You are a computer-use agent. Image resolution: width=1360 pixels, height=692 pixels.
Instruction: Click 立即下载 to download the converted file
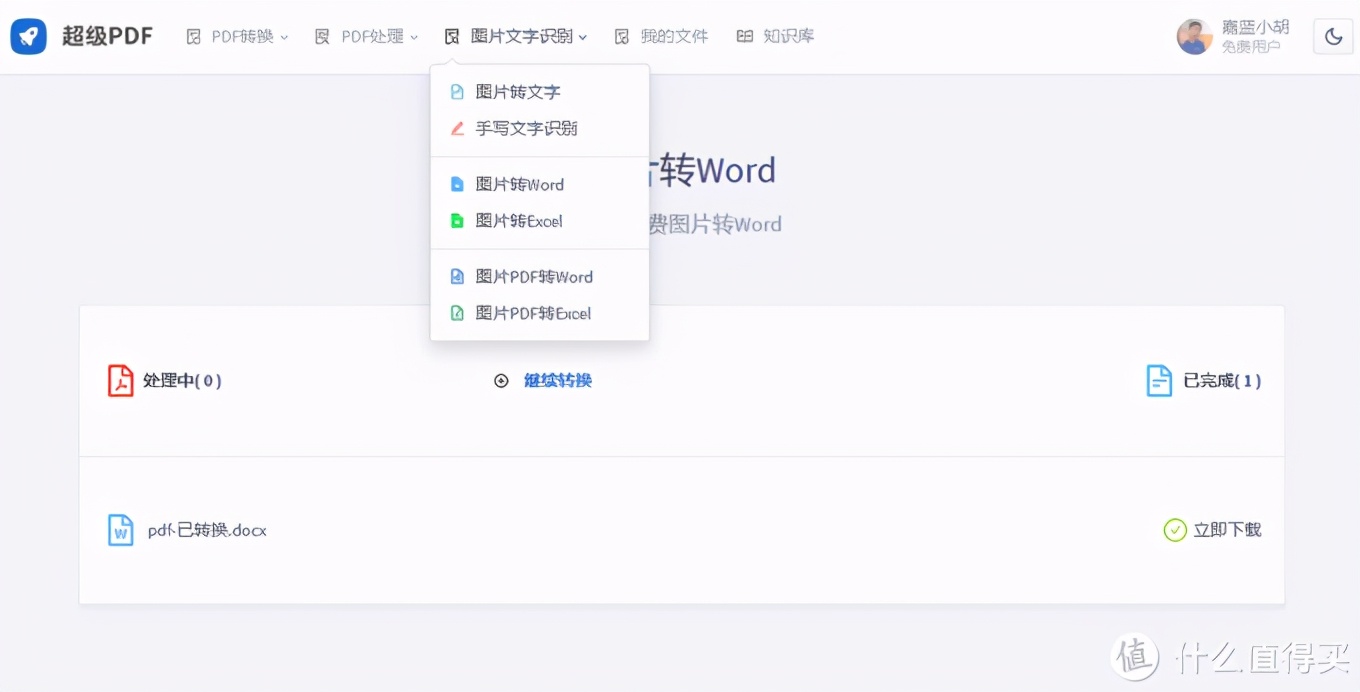pyautogui.click(x=1228, y=530)
